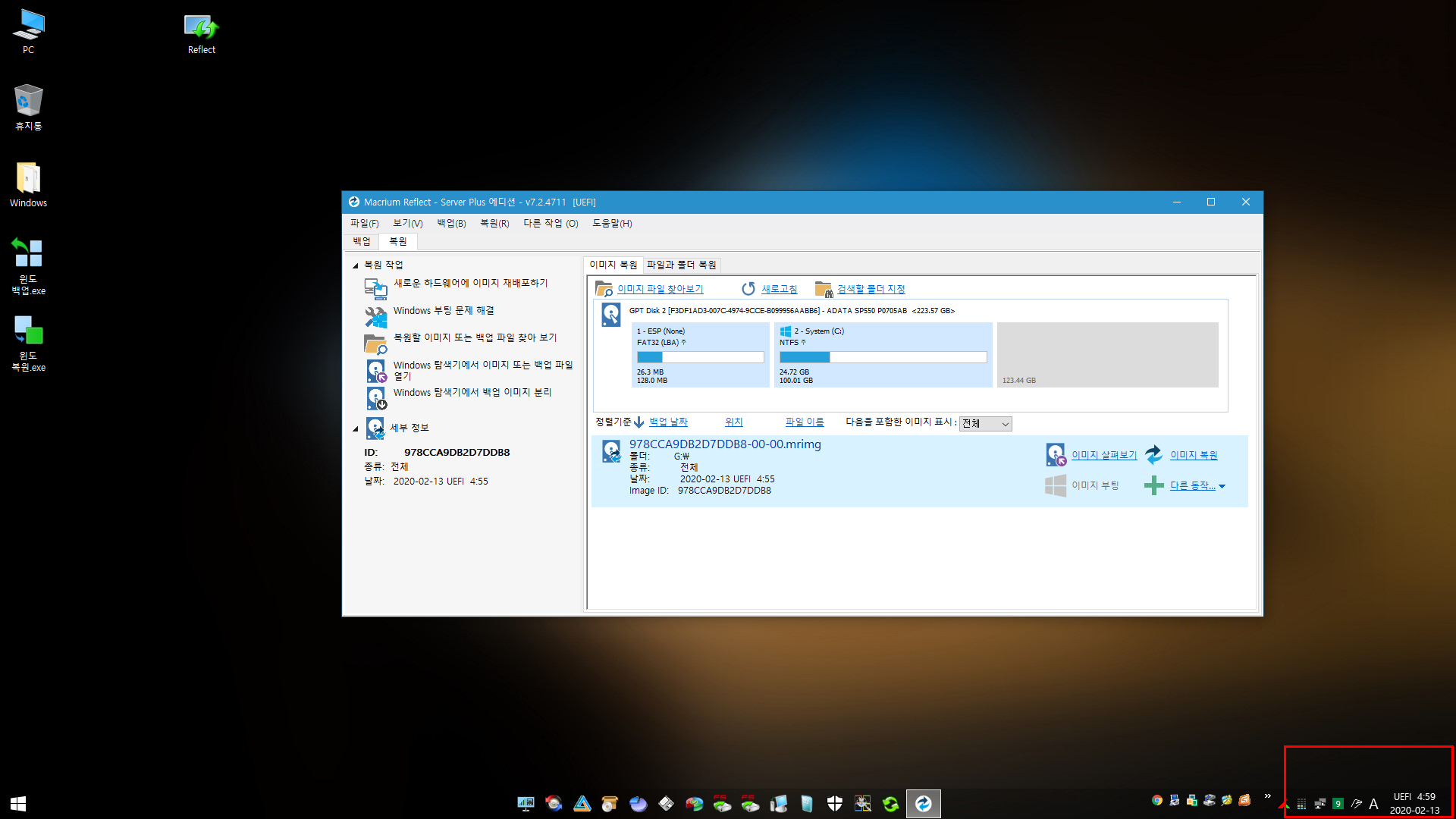Select the 1 - ESP FAT32 partition

point(700,355)
